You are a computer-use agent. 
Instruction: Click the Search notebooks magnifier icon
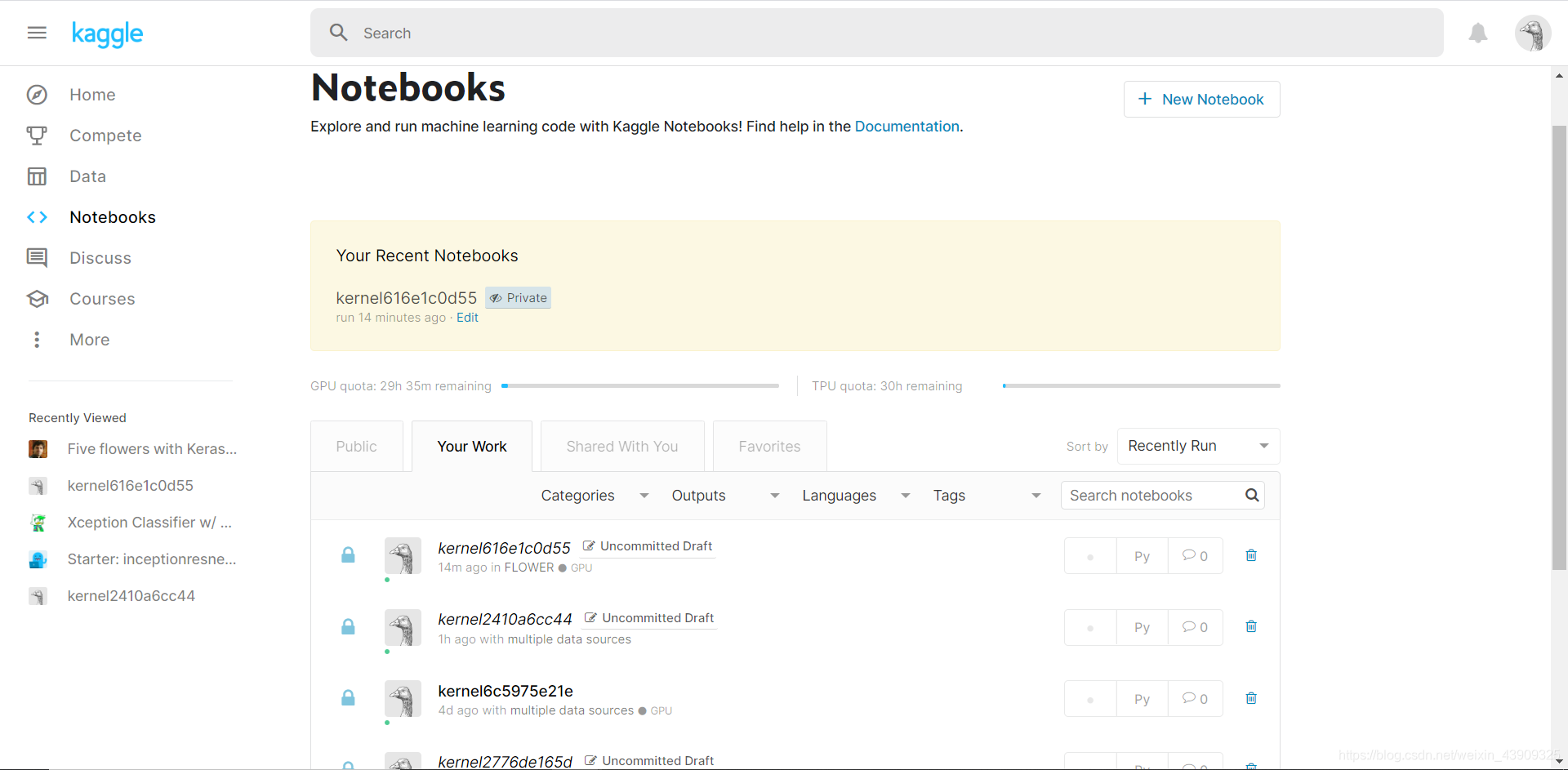click(1252, 495)
